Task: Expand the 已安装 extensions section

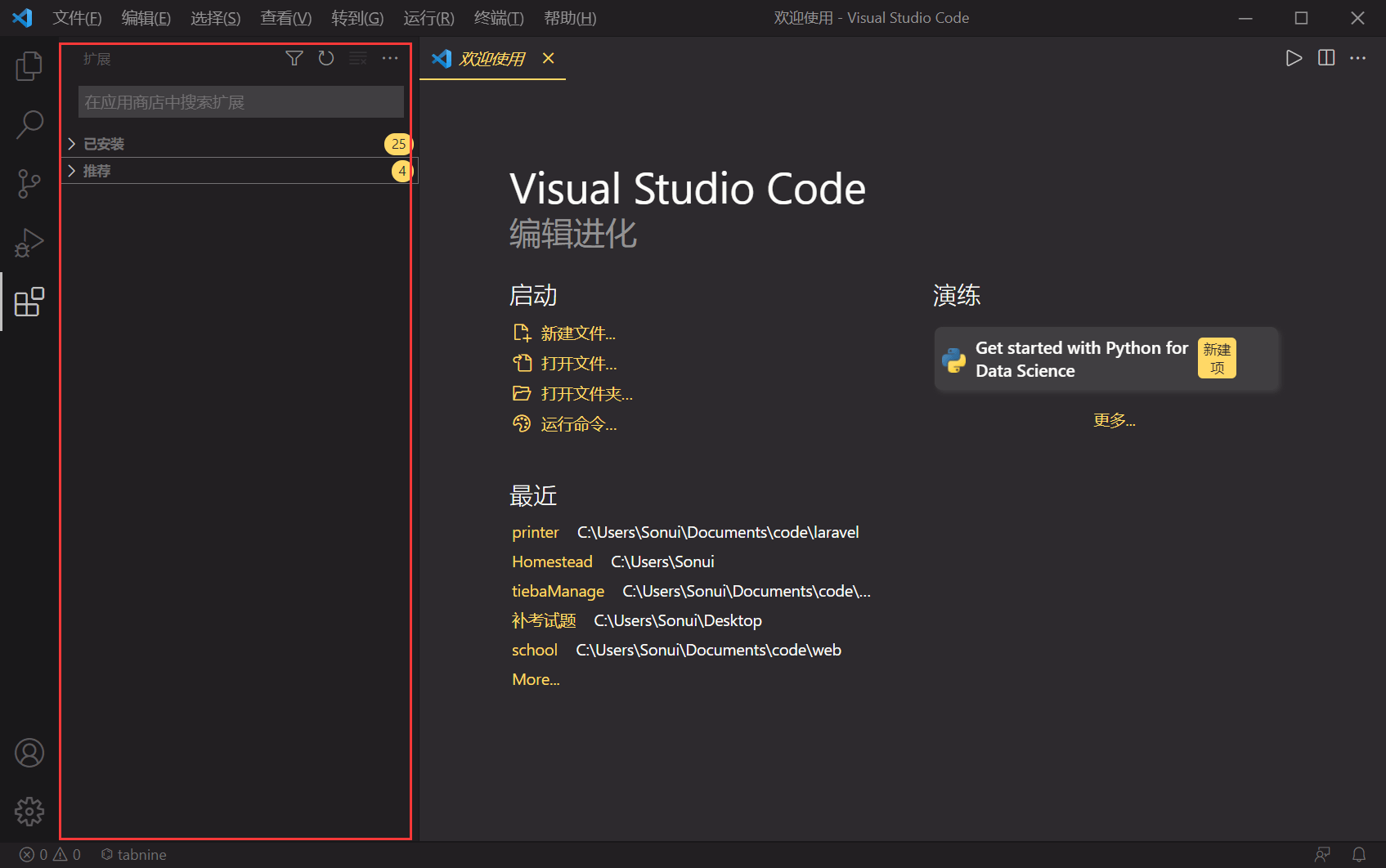Action: coord(239,144)
